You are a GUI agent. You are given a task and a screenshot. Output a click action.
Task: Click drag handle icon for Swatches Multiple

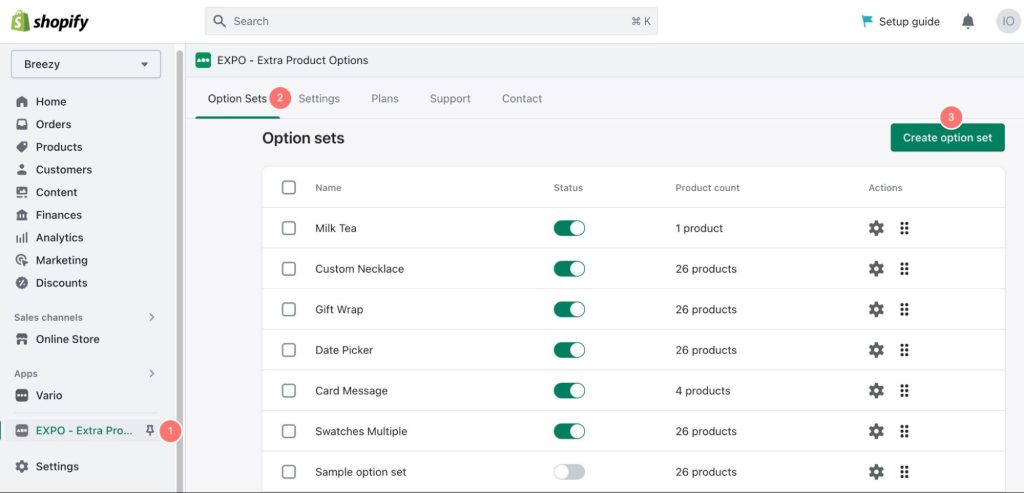tap(904, 431)
